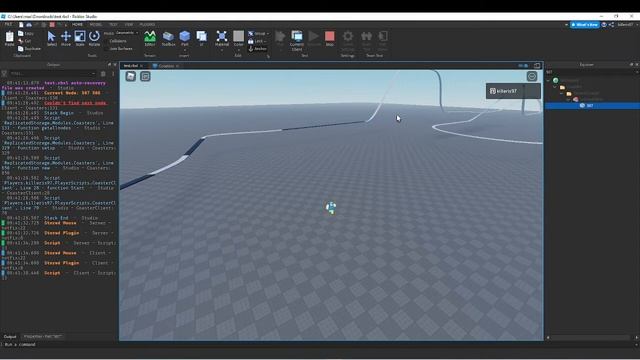Switch to the MODEL ribbon tab
The height and width of the screenshot is (360, 640).
pyautogui.click(x=96, y=25)
